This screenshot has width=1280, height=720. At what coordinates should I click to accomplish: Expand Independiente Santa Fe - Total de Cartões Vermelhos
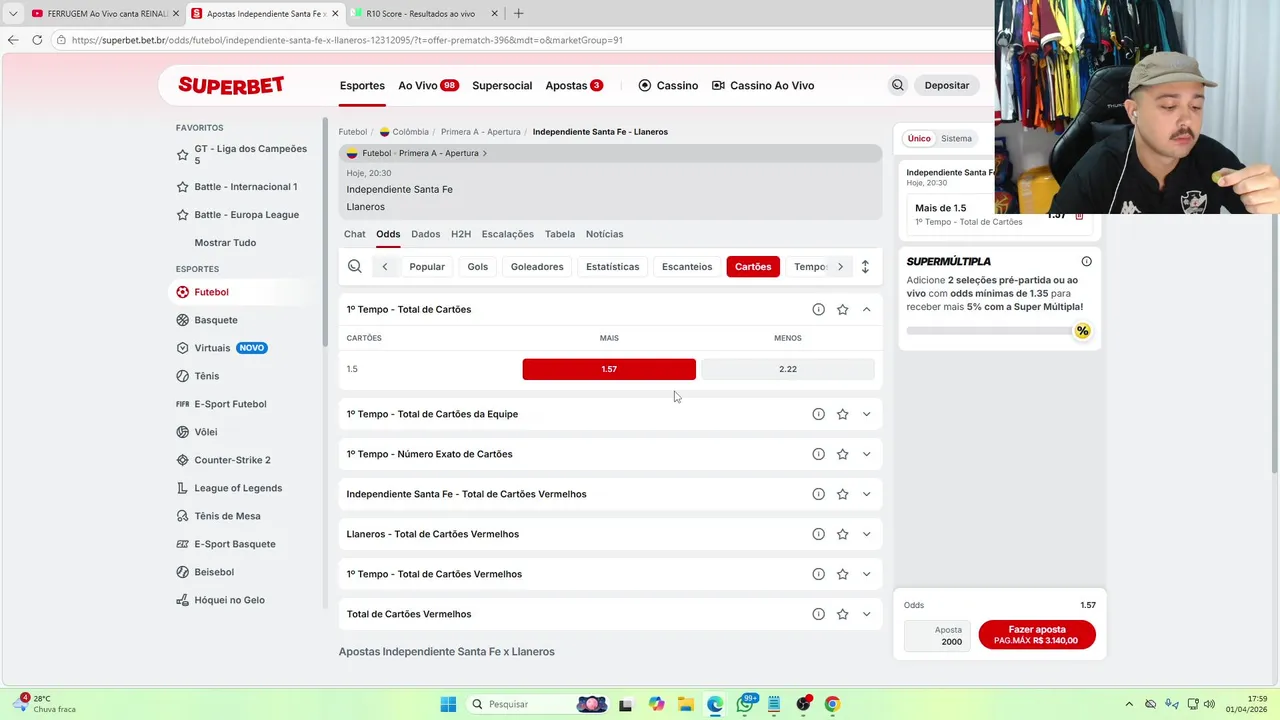coord(866,494)
